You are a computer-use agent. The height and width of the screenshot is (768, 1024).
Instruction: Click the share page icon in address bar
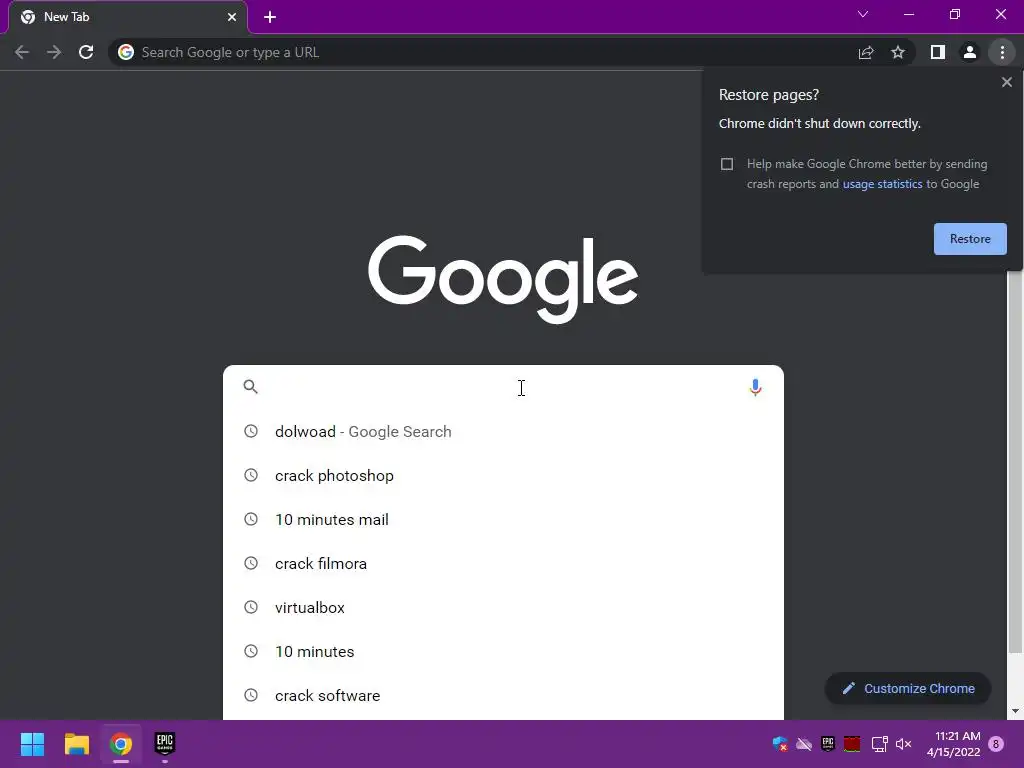coord(866,52)
